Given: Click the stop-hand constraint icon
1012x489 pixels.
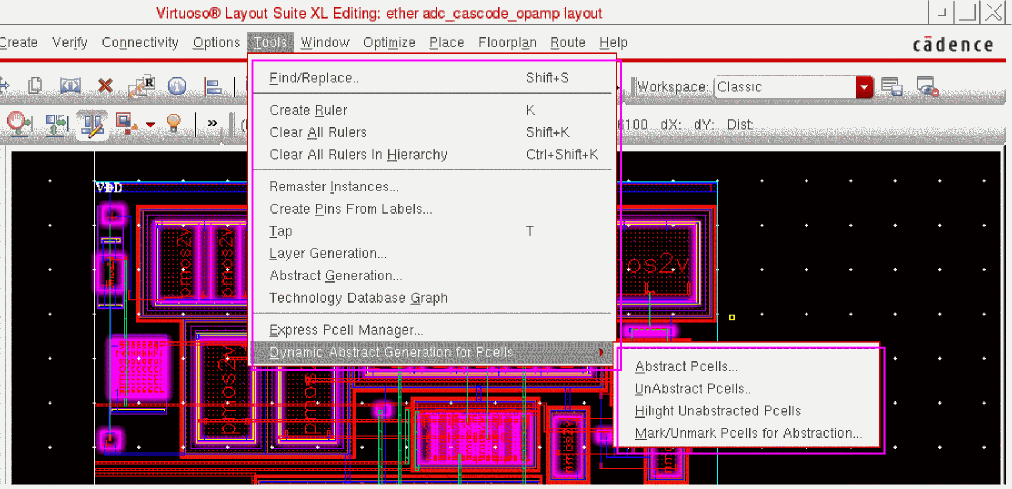Looking at the screenshot, I should click(19, 122).
